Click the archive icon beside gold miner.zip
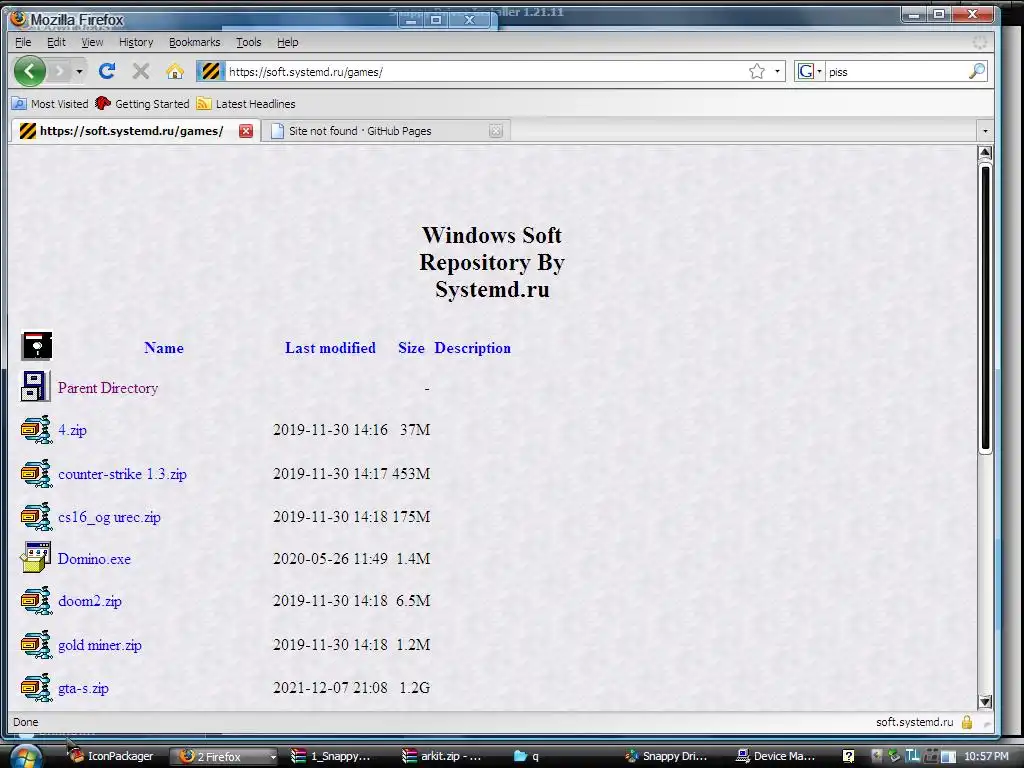This screenshot has width=1024, height=768. pos(36,645)
